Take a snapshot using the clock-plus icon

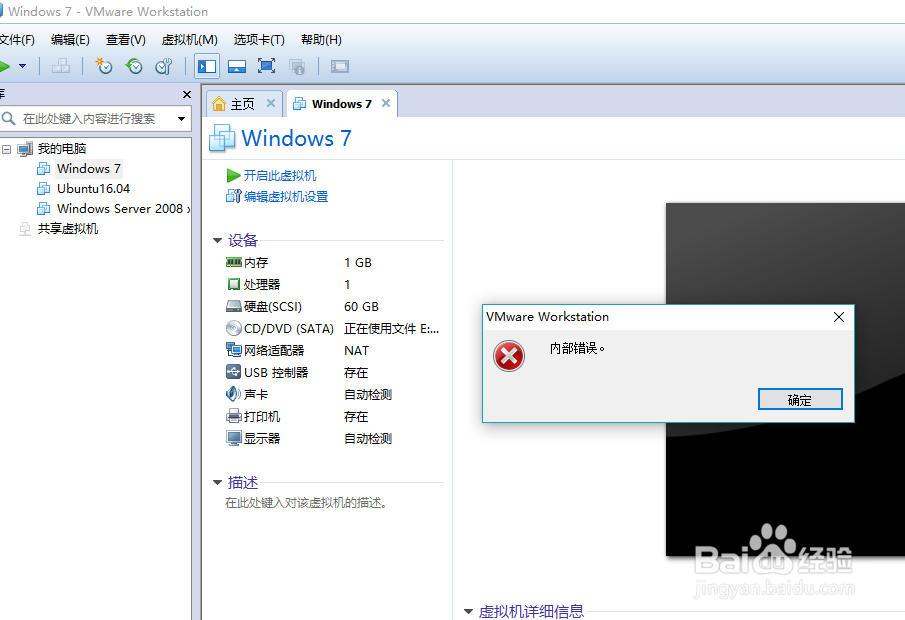104,66
